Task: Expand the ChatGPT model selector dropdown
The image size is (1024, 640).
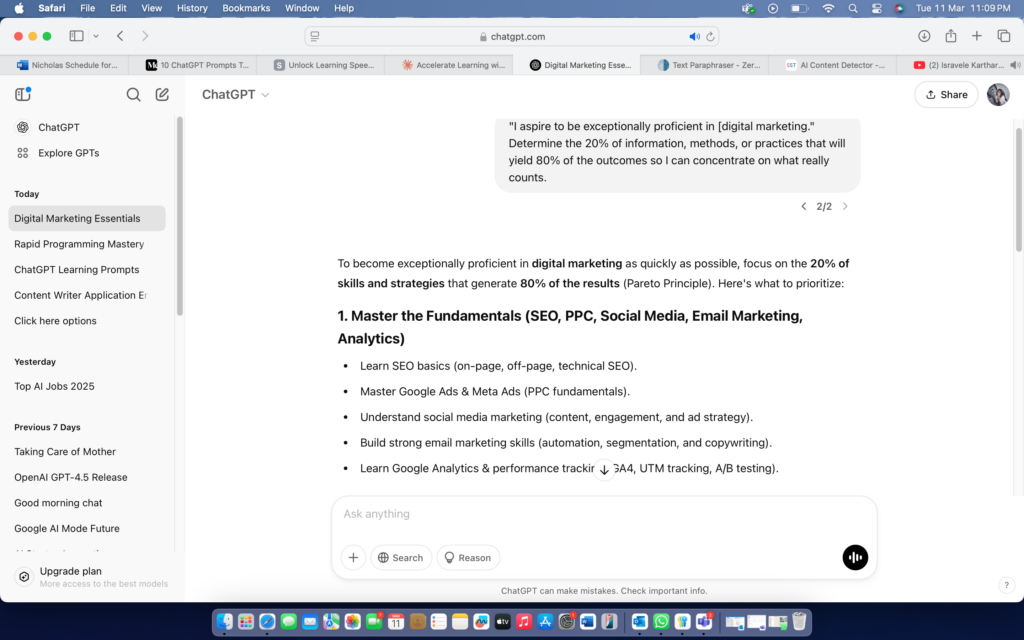Action: (x=235, y=95)
